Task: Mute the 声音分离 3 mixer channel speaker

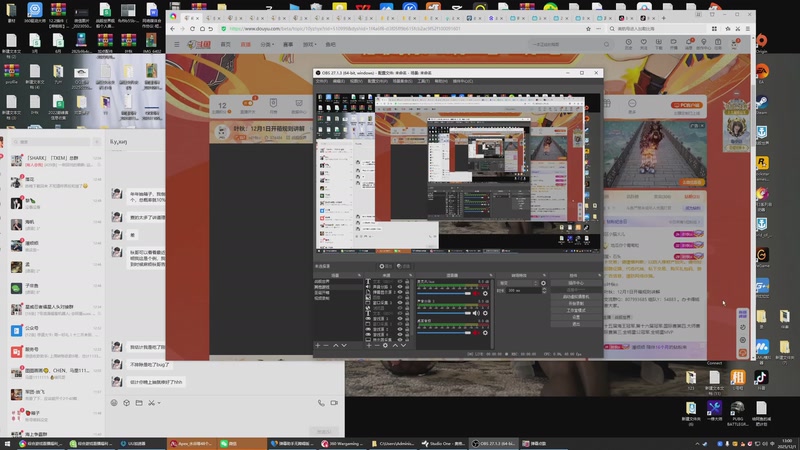Action: pyautogui.click(x=476, y=313)
